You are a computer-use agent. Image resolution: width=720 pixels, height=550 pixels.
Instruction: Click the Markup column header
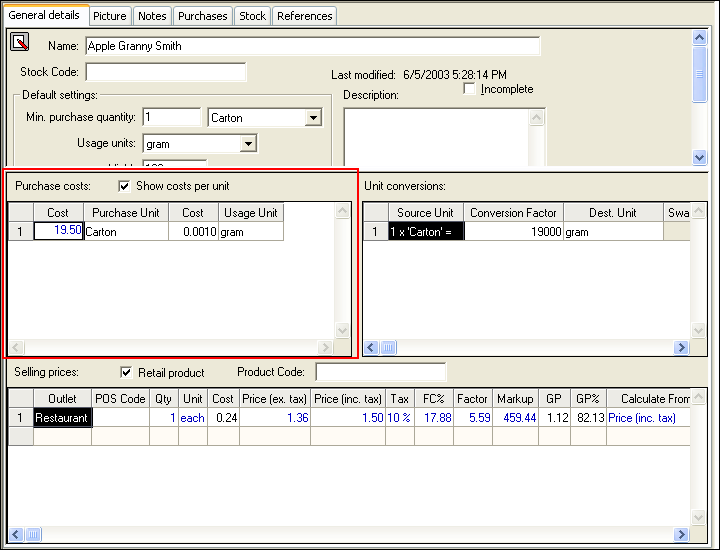(515, 399)
